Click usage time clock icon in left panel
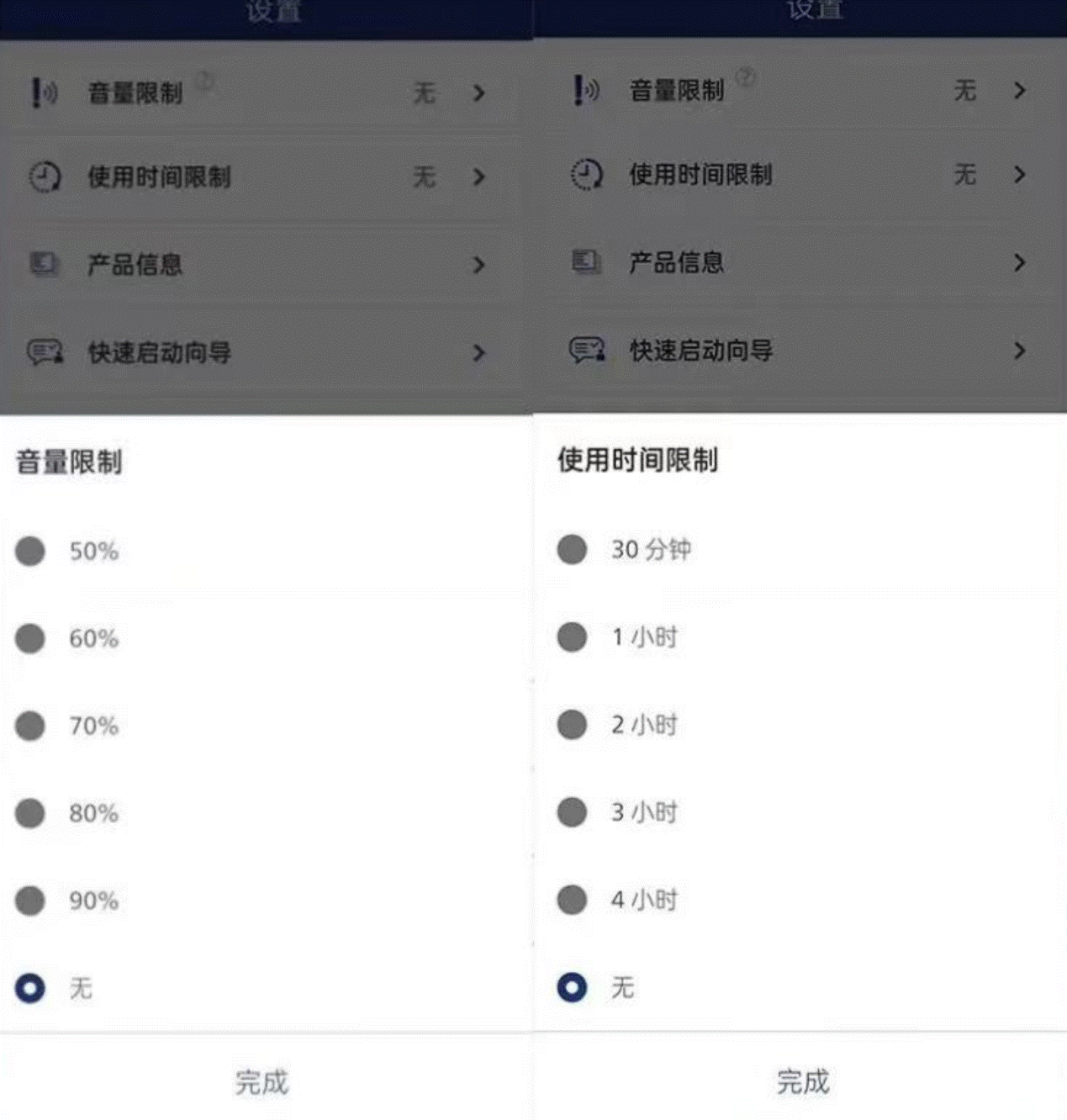Screen dimensions: 1067x1120 point(45,177)
